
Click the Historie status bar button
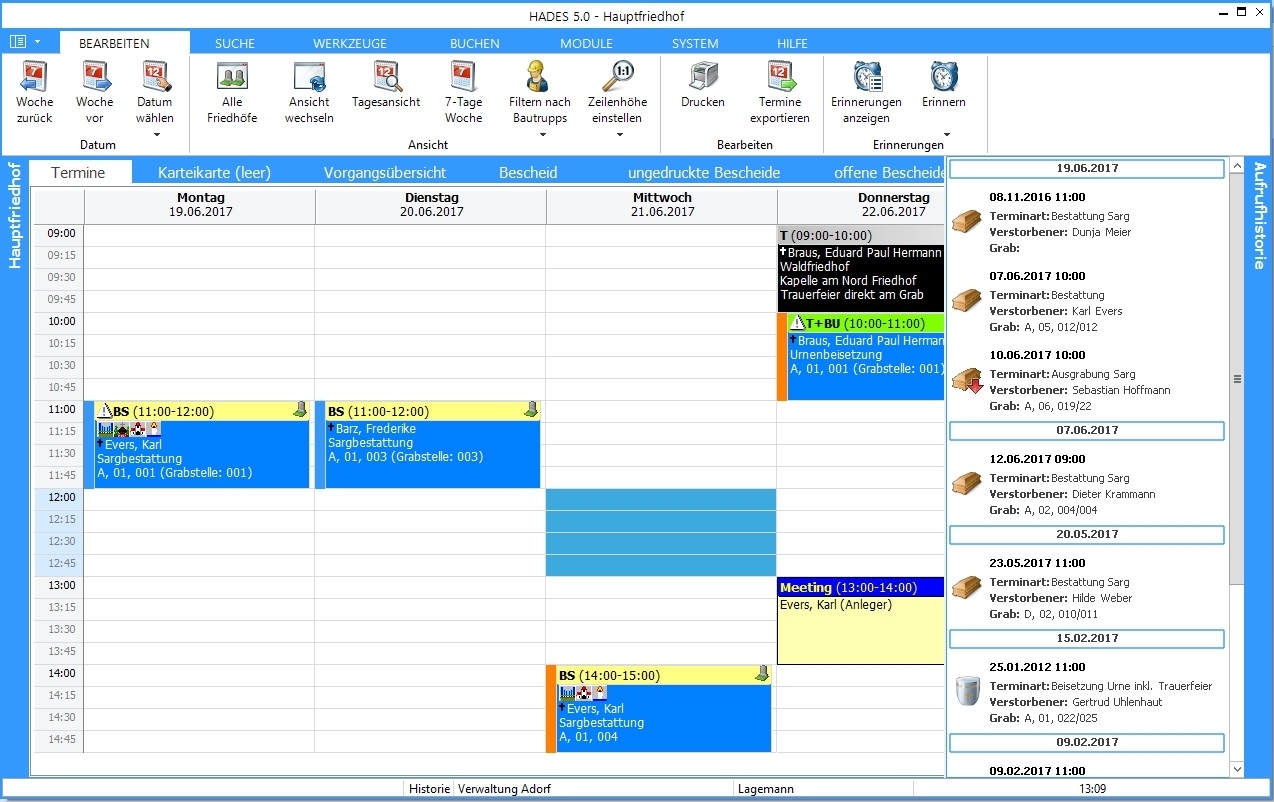[429, 789]
